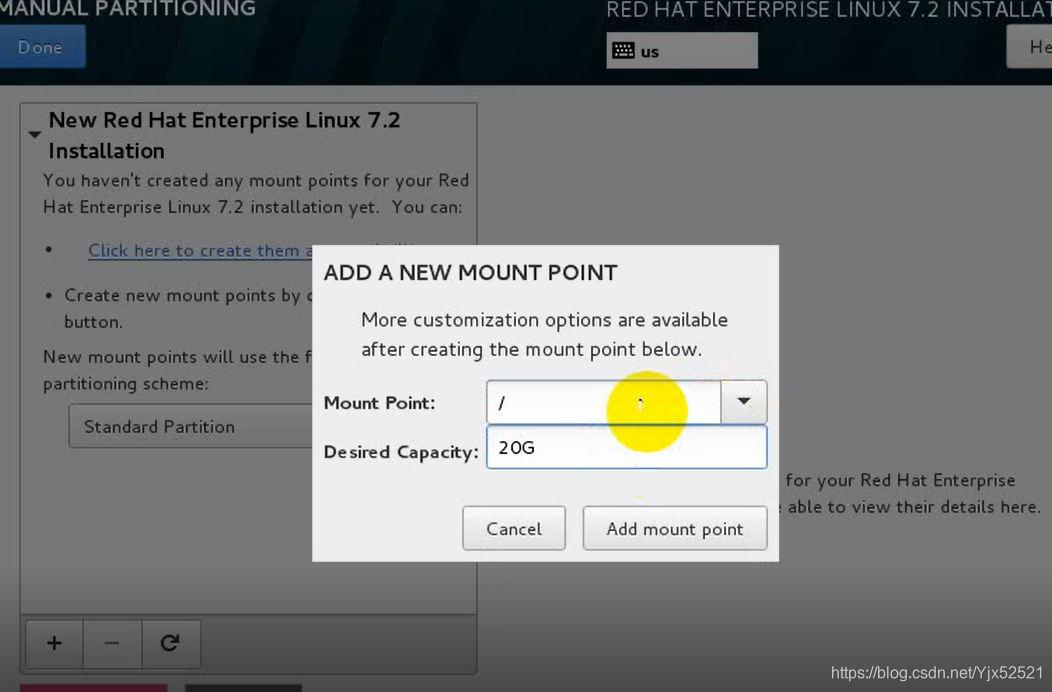Open the Mount Point dropdown arrow
The image size is (1052, 692).
tap(743, 402)
